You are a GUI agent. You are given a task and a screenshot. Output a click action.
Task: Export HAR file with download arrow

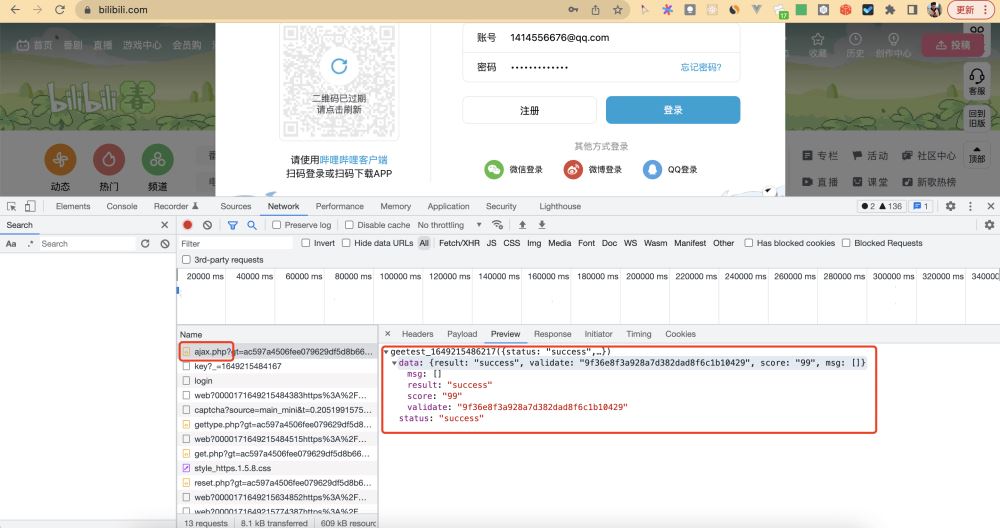541,225
